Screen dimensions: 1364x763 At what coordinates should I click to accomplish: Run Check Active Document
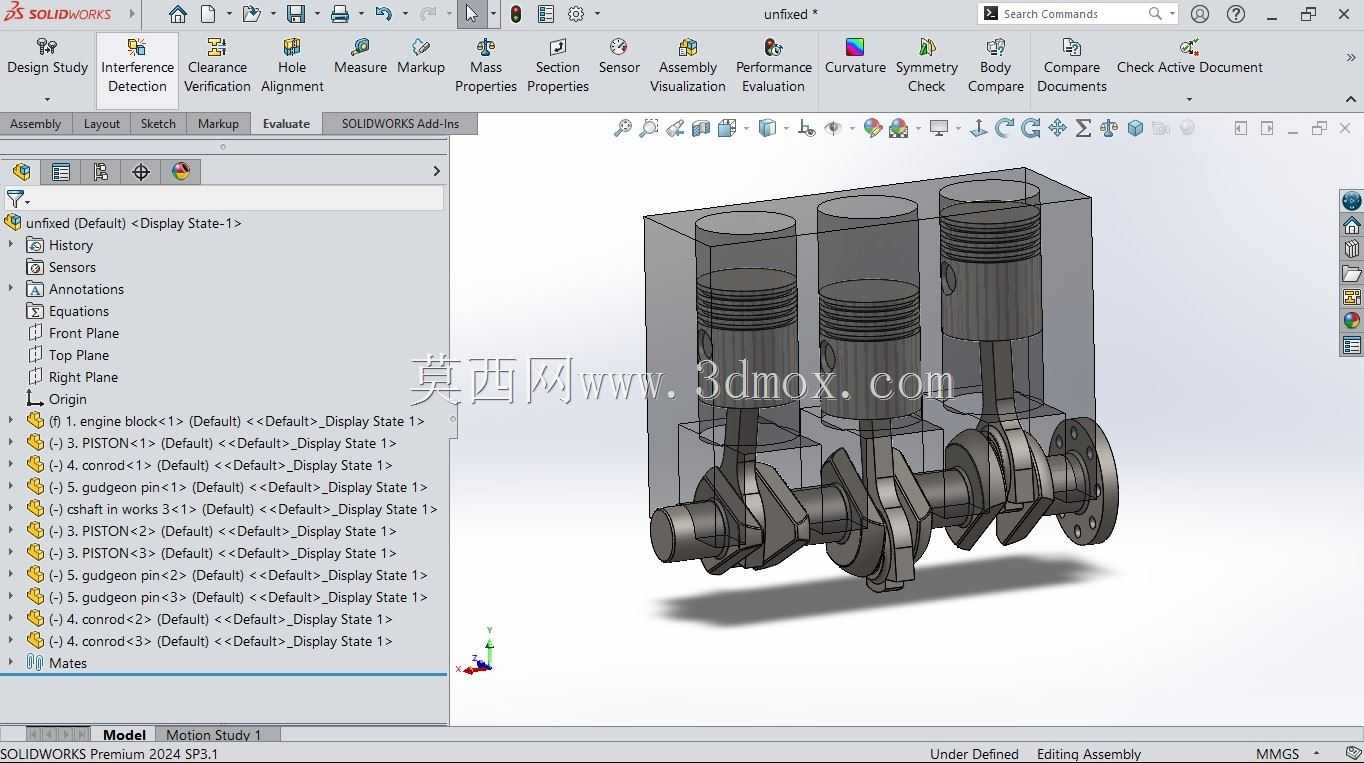pos(1189,56)
